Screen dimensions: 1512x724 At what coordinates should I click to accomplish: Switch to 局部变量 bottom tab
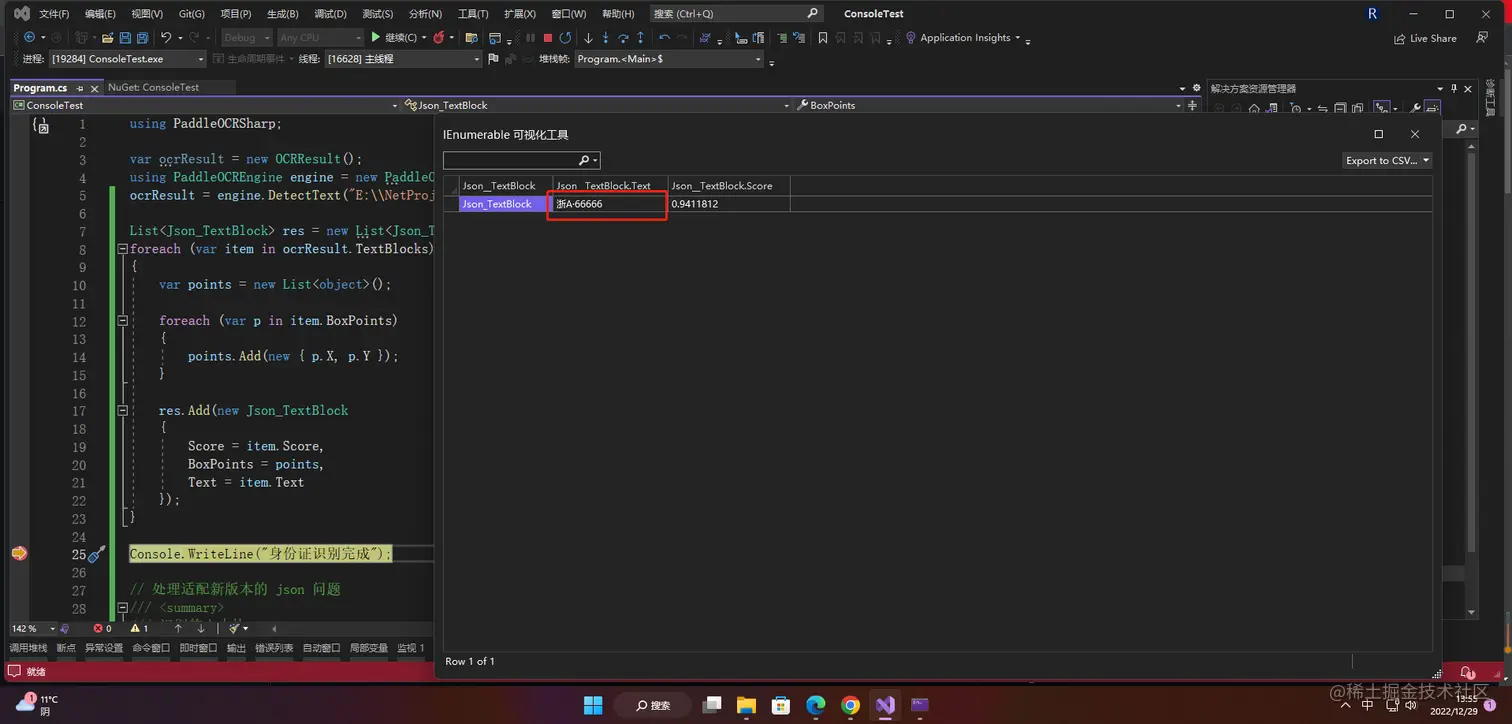point(369,648)
